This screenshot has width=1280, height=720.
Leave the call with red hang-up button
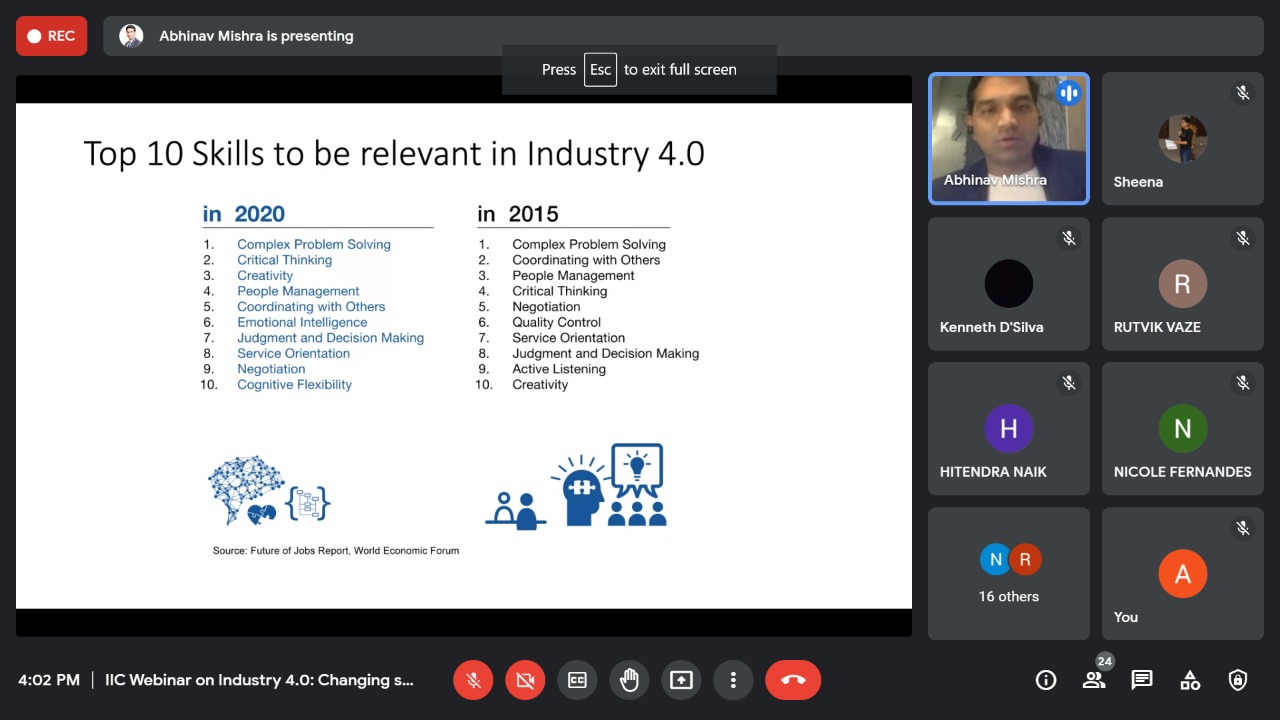click(793, 680)
